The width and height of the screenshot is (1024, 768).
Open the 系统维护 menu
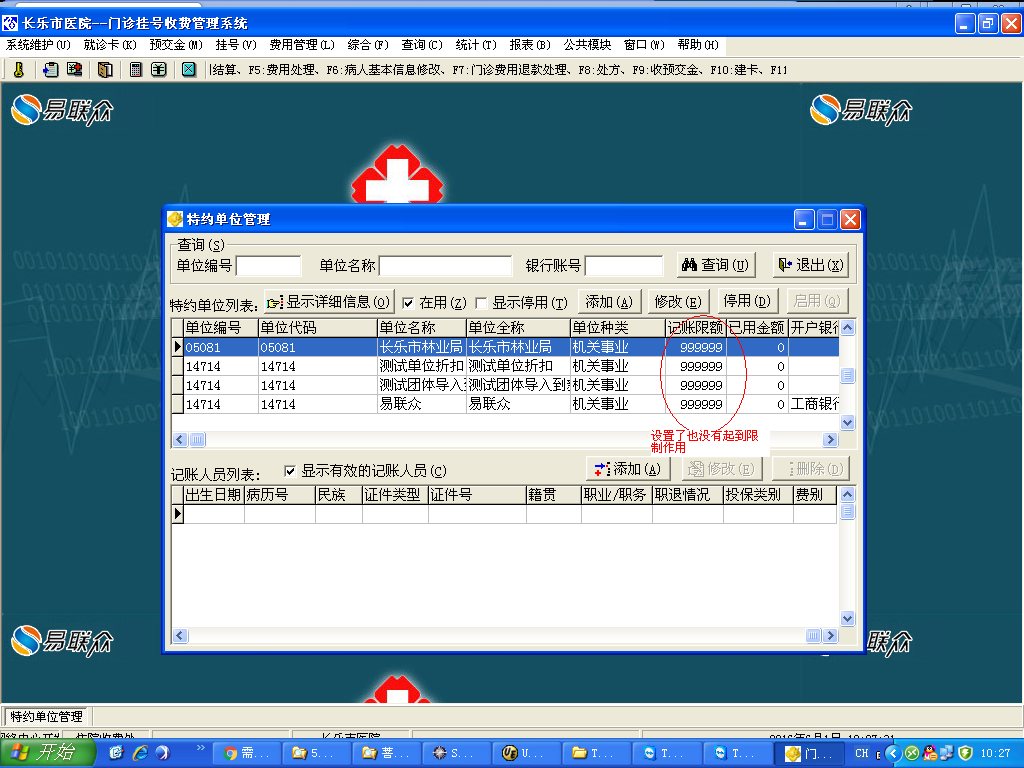coord(38,44)
